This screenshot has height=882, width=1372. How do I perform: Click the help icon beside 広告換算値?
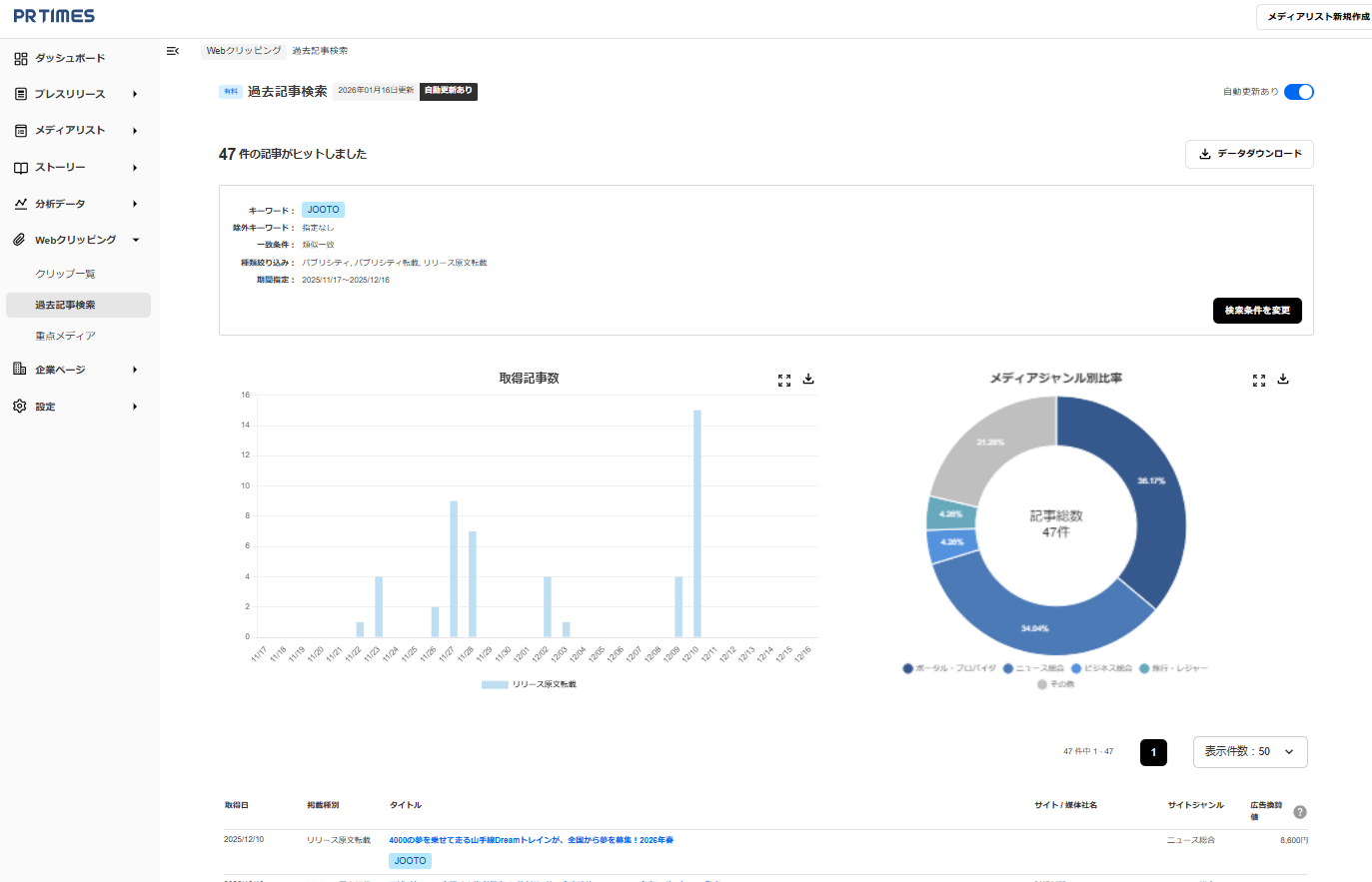point(1300,812)
